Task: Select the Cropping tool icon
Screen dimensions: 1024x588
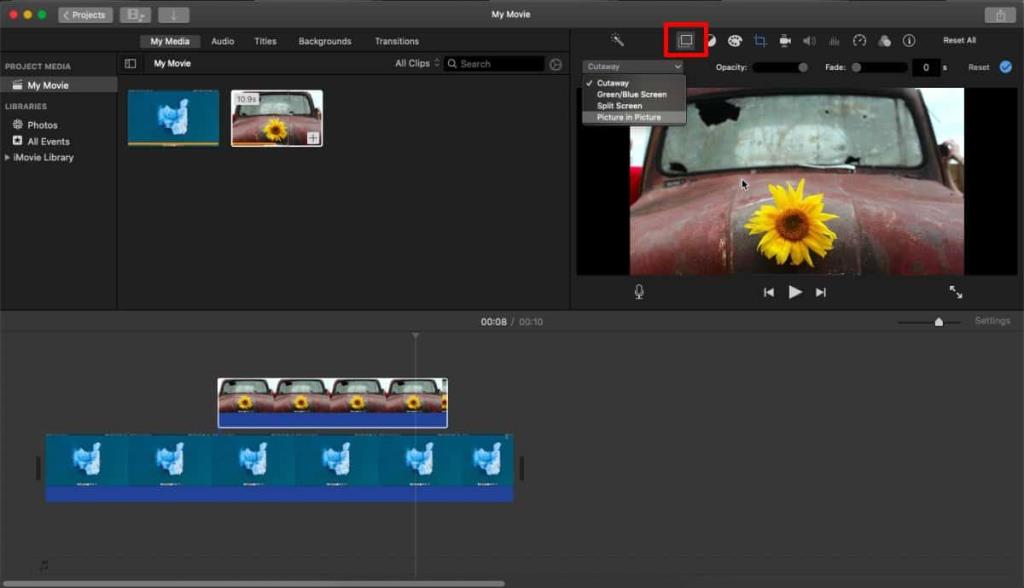Action: [x=761, y=40]
